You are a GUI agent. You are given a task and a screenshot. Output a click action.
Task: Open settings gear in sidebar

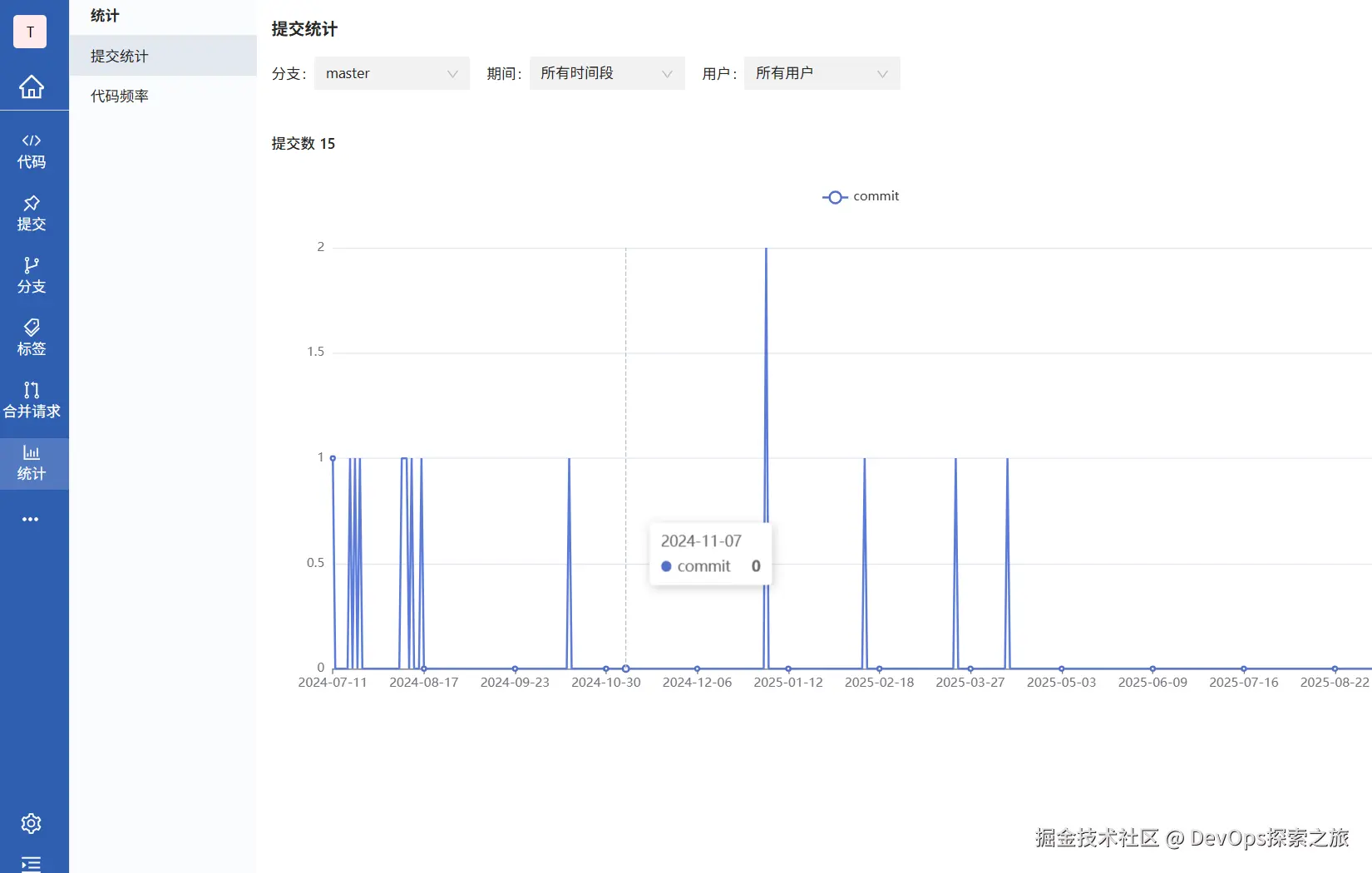[x=31, y=823]
